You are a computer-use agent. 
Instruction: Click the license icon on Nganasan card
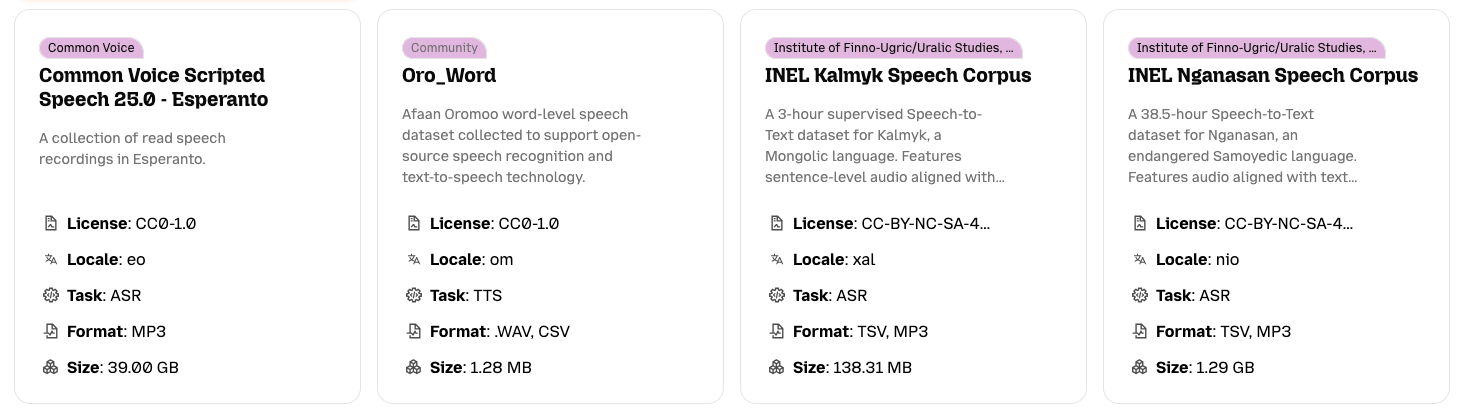1140,223
